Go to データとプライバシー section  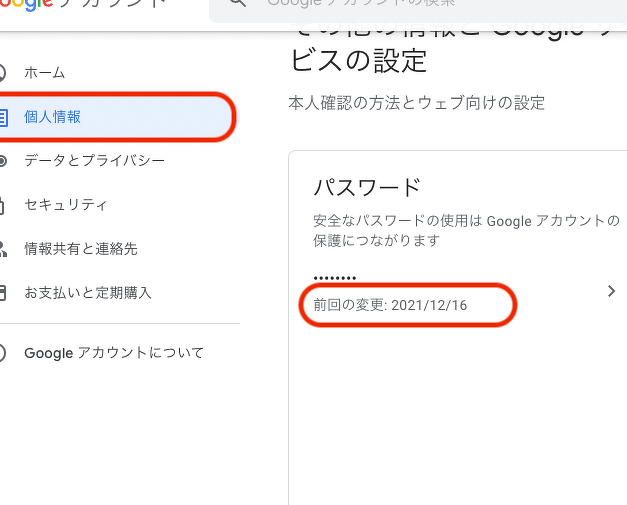tap(94, 160)
